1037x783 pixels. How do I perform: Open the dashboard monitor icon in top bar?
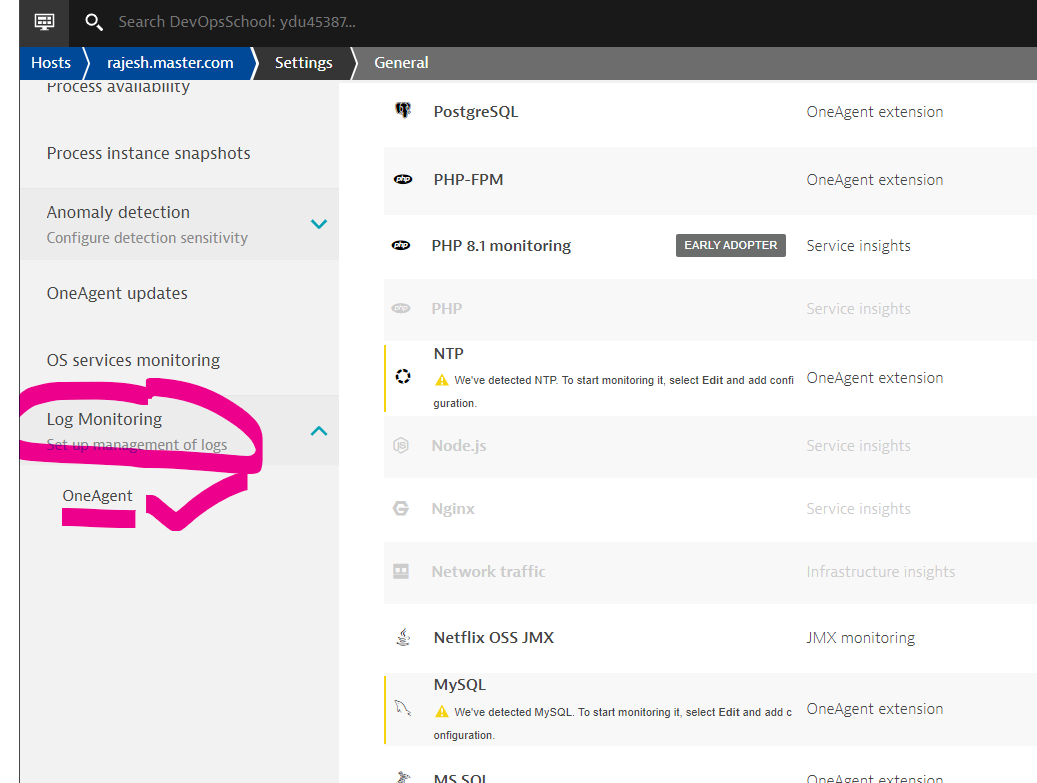coord(44,22)
